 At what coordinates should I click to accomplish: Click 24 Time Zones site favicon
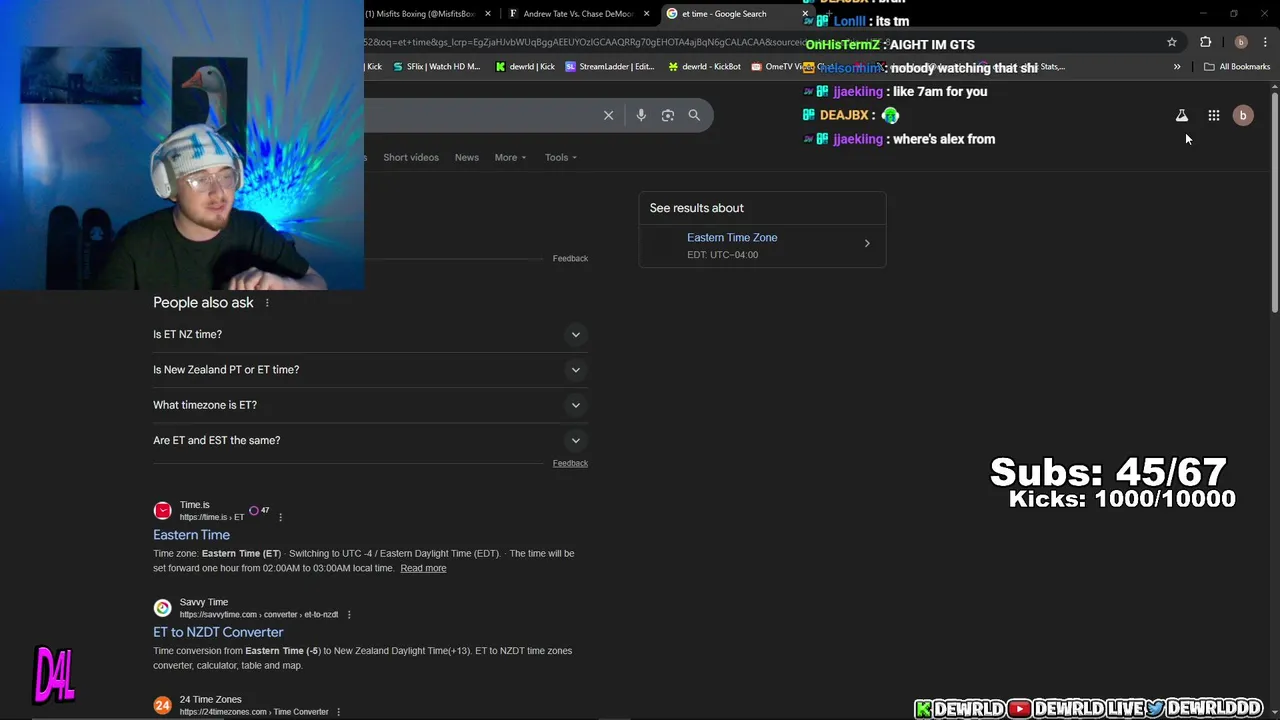coord(162,705)
